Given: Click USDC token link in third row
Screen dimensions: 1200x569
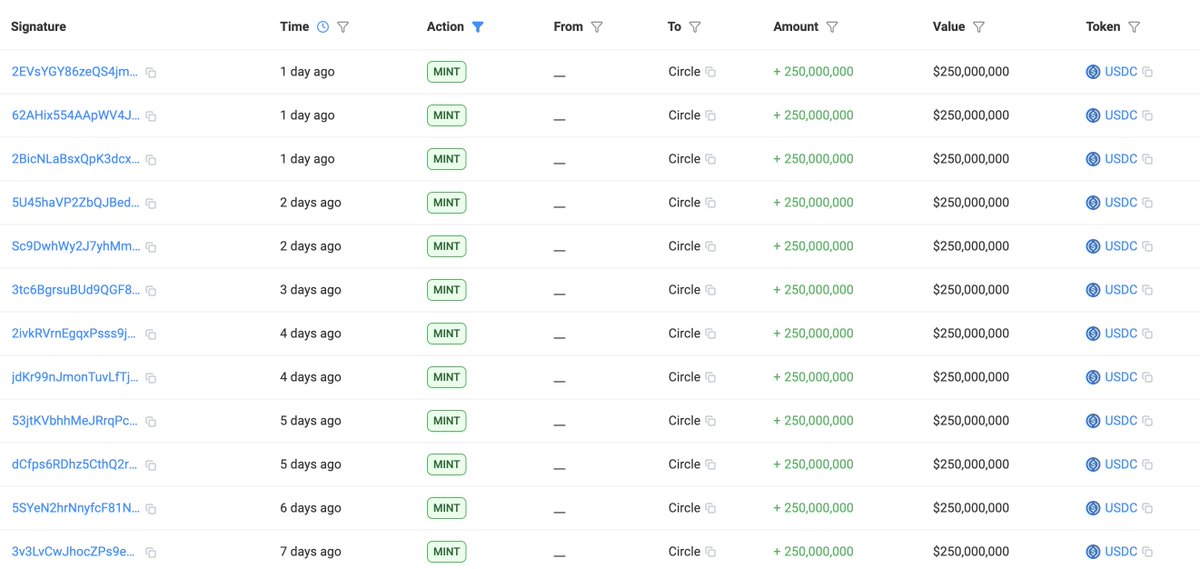Looking at the screenshot, I should pos(1121,159).
